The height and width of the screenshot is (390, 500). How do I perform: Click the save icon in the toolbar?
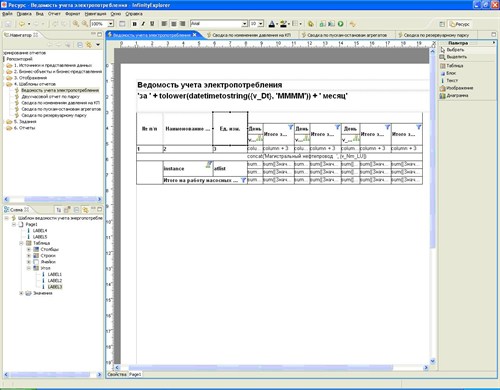[8, 24]
